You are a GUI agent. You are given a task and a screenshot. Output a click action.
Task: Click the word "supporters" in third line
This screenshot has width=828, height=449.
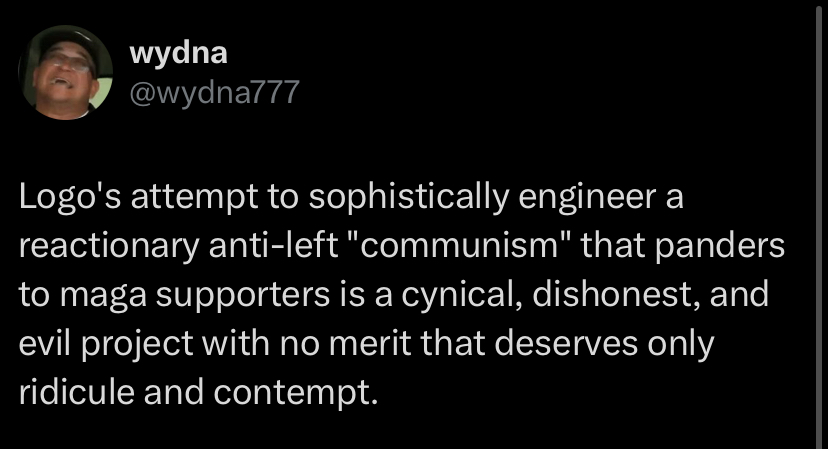coord(243,295)
